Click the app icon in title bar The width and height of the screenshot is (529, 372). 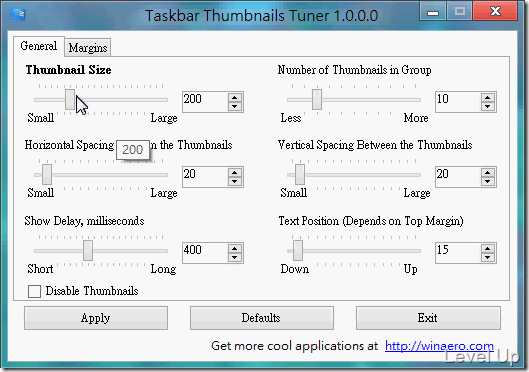18,15
